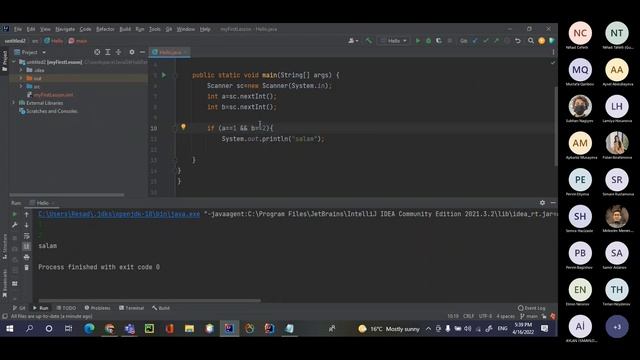Screen dimensions: 640x360
Task: Click the green Run button in top toolbar
Action: pyautogui.click(x=418, y=41)
